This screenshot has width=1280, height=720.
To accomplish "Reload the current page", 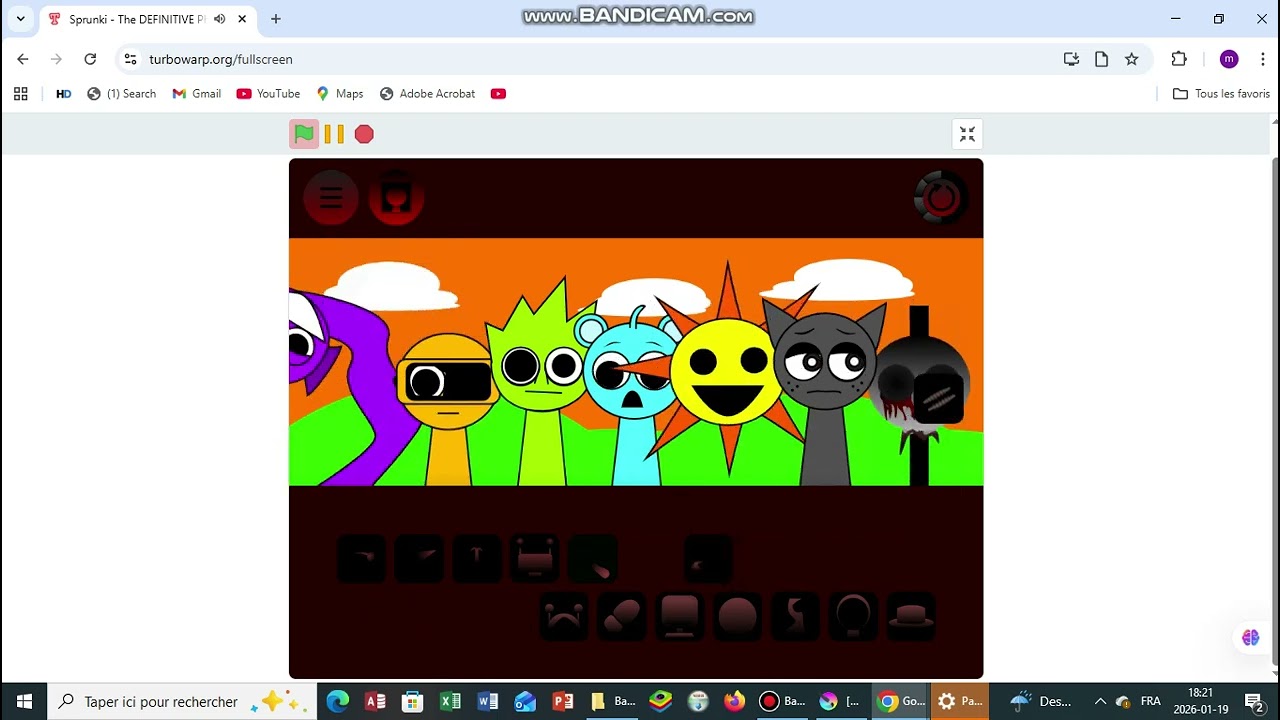I will [x=90, y=59].
